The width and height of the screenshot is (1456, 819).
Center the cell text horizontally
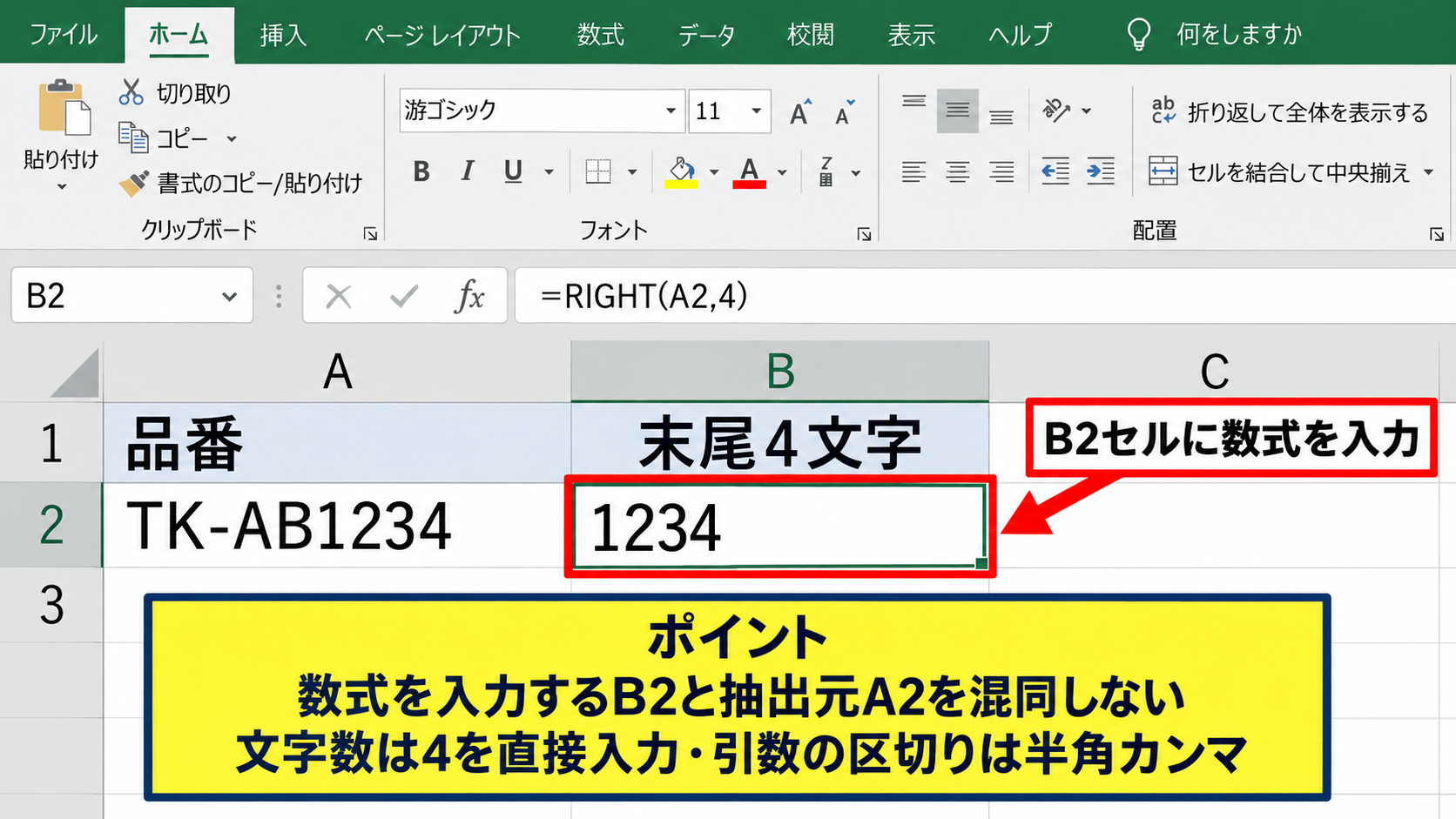(x=958, y=171)
